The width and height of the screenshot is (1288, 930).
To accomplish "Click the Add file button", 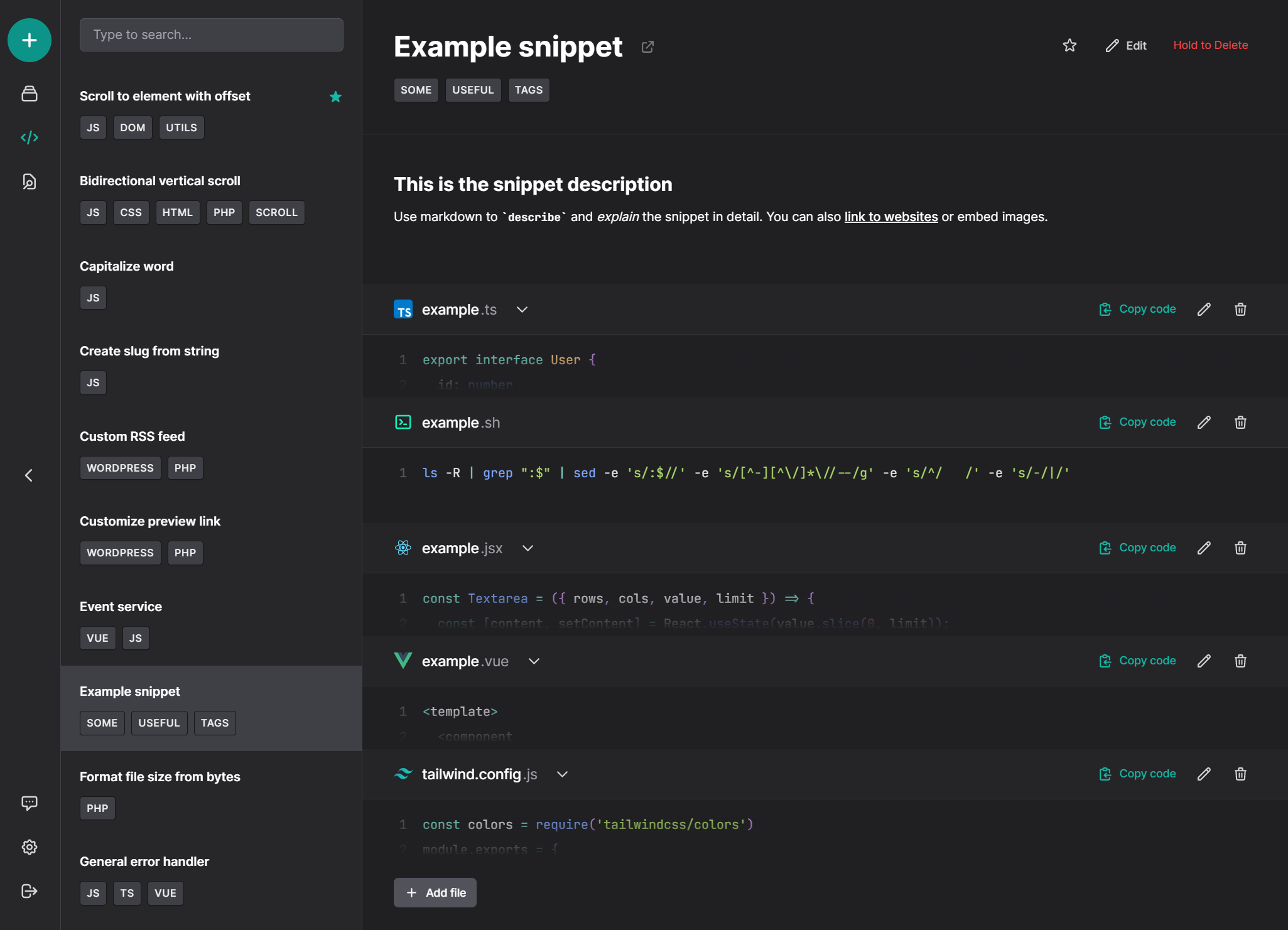I will coord(435,892).
